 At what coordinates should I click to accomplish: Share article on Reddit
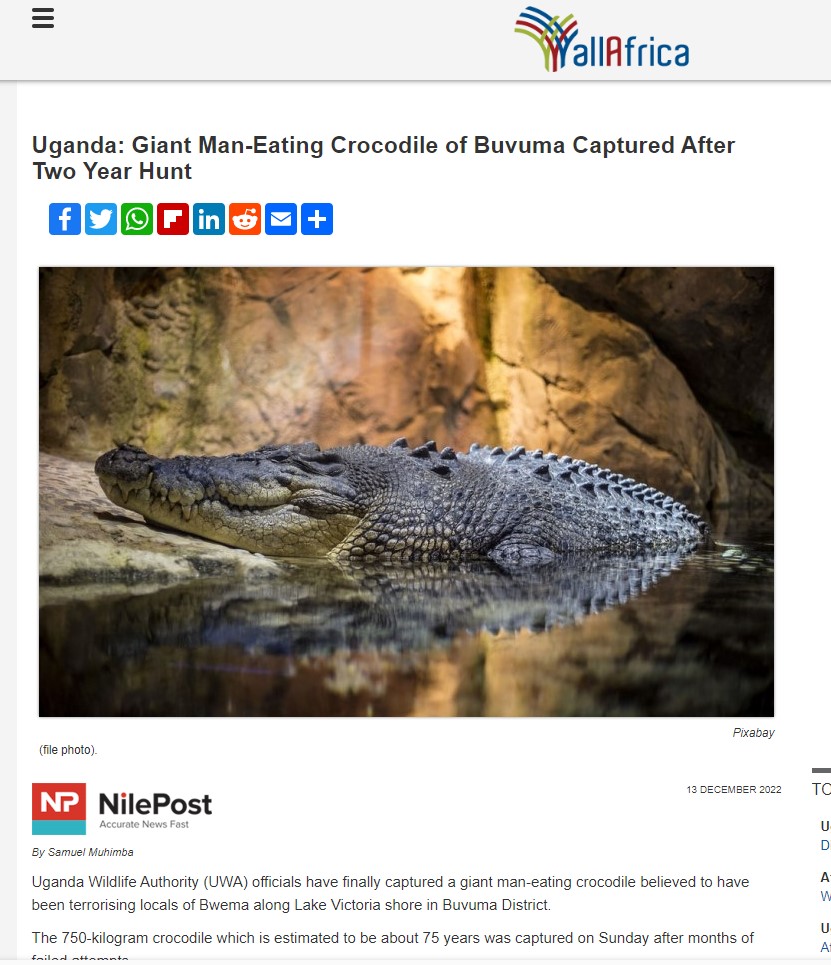click(x=245, y=219)
